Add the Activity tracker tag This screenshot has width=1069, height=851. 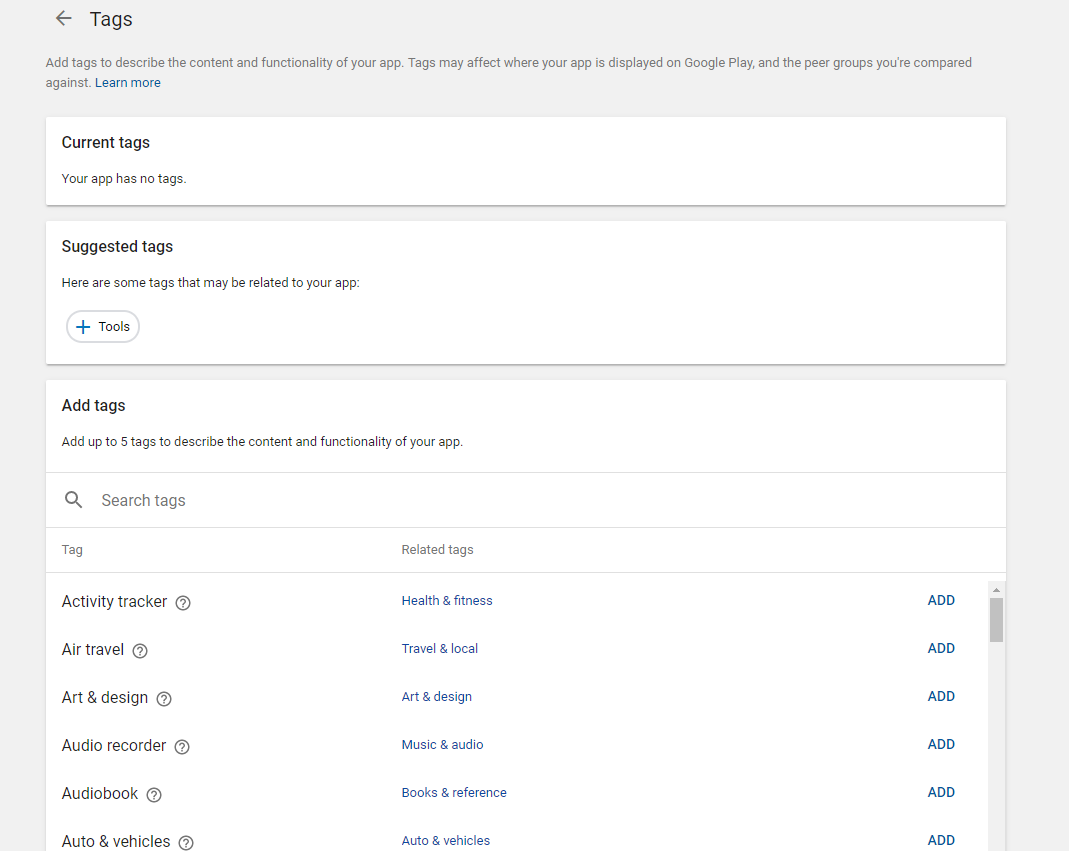(940, 600)
